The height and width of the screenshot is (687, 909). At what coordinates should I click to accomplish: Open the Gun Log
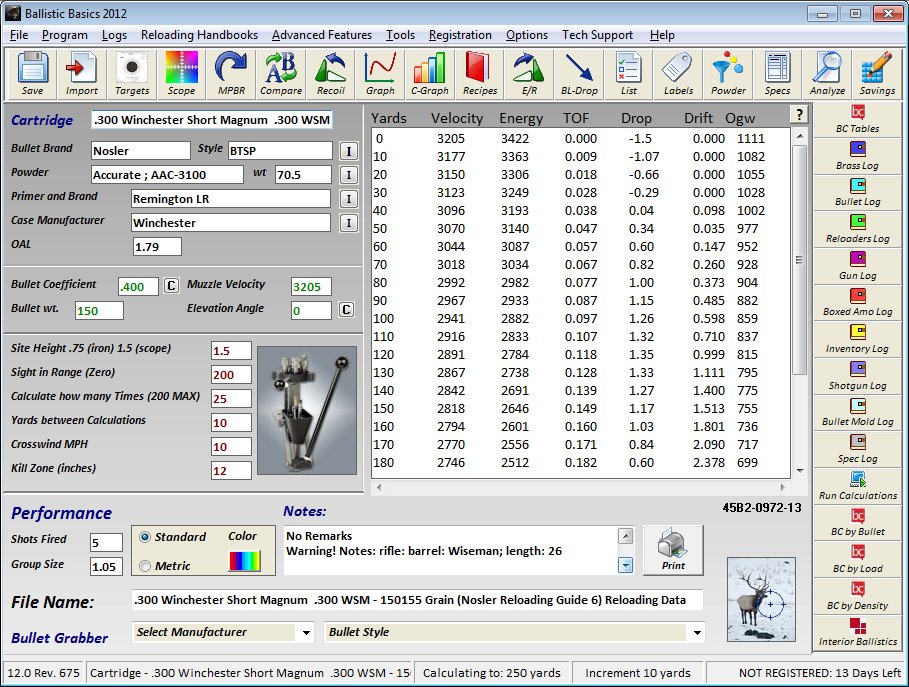pyautogui.click(x=857, y=267)
